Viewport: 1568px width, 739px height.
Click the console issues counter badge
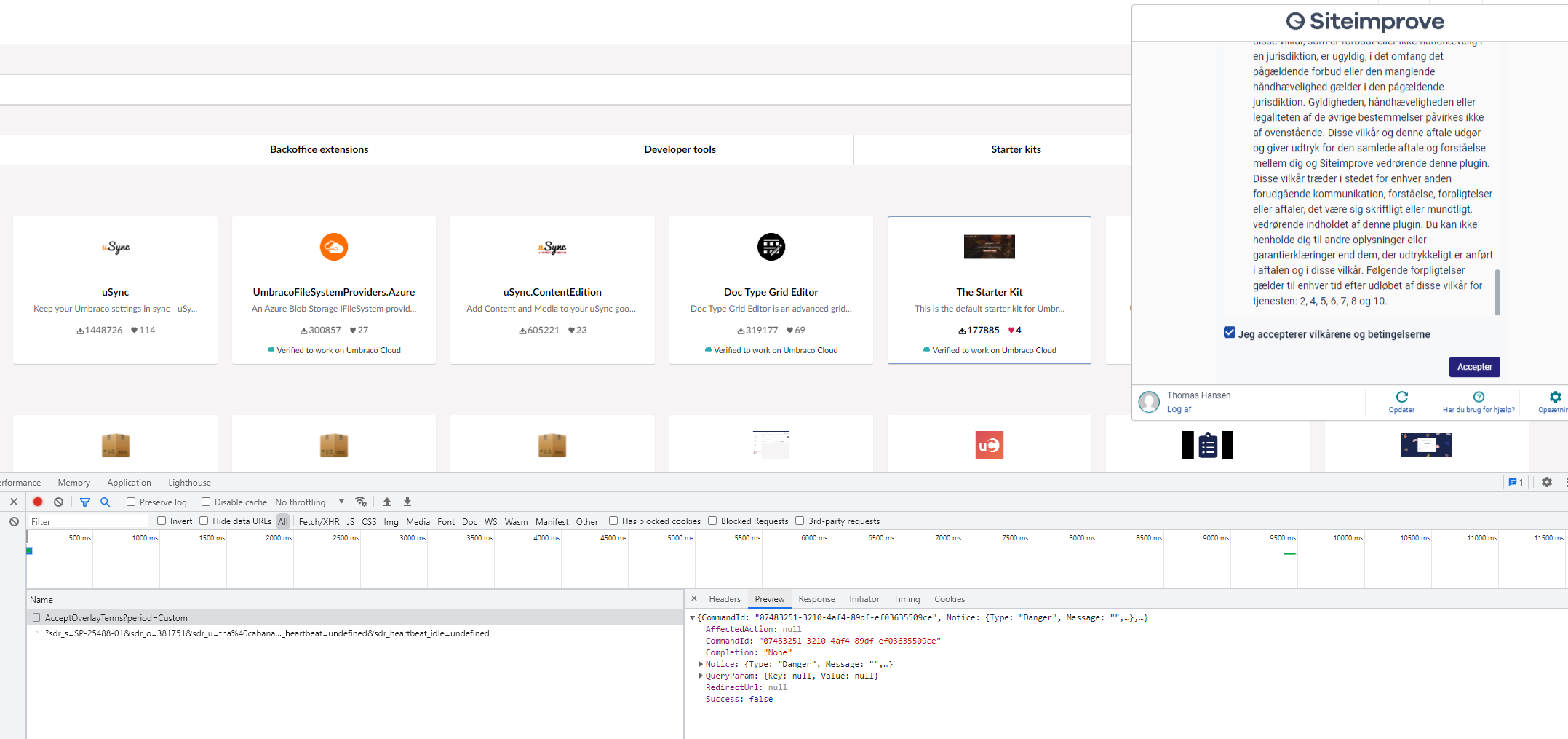coord(1516,482)
